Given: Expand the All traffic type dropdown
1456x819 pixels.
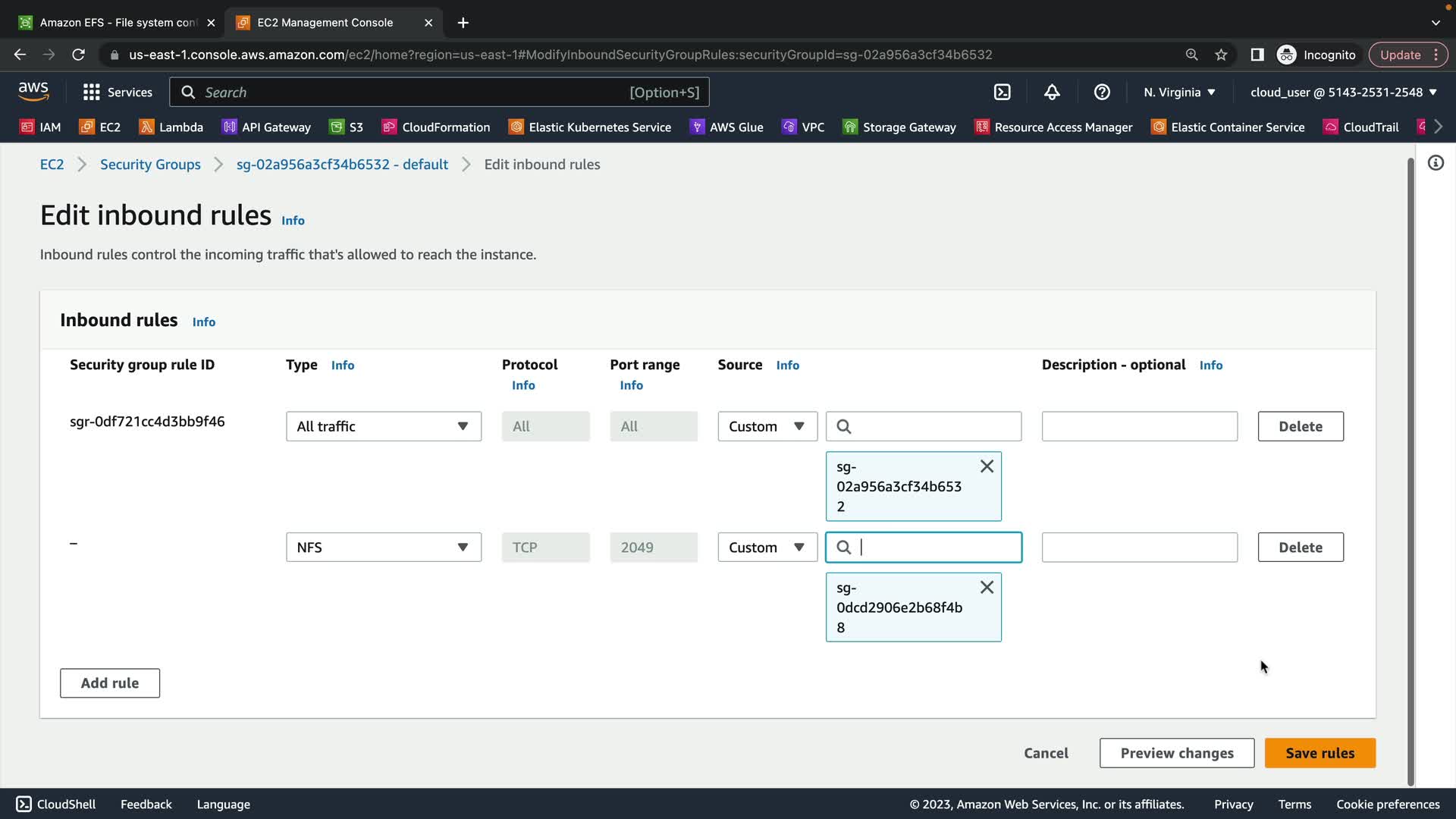Looking at the screenshot, I should tap(383, 426).
